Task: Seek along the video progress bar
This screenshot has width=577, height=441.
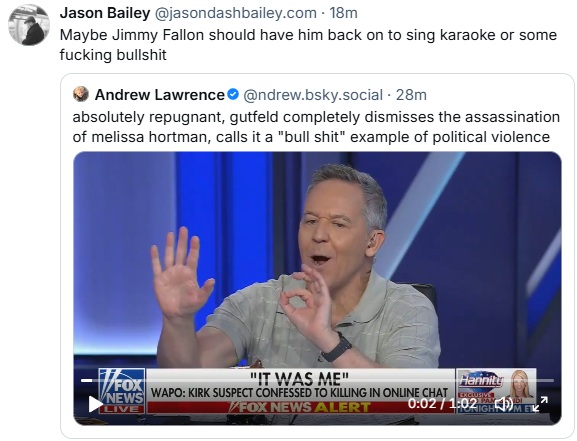Action: (317, 380)
